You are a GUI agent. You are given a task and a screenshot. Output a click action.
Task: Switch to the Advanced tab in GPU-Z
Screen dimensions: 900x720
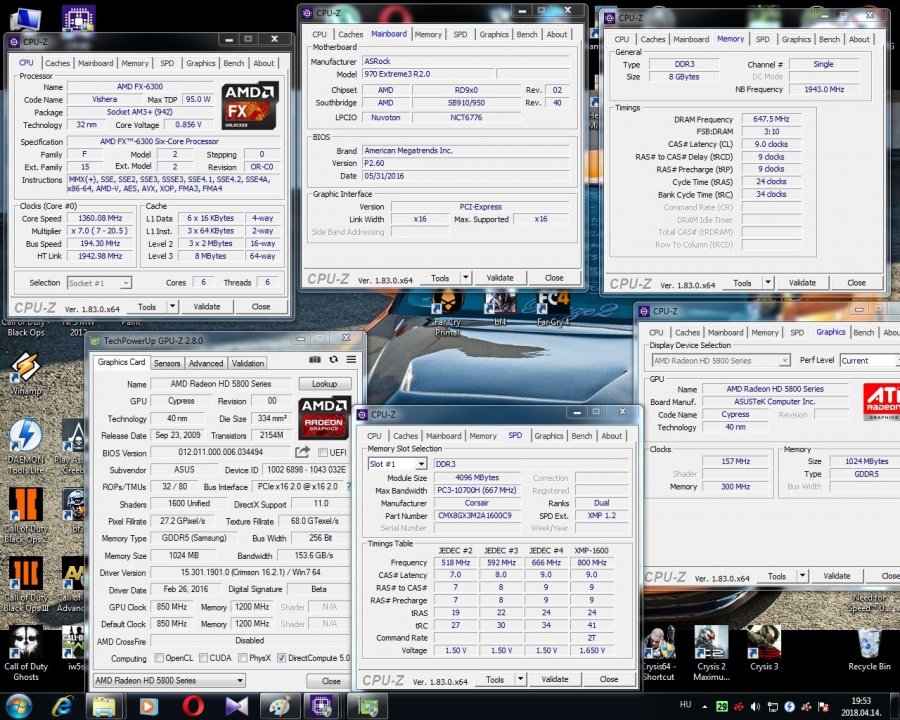click(x=205, y=363)
